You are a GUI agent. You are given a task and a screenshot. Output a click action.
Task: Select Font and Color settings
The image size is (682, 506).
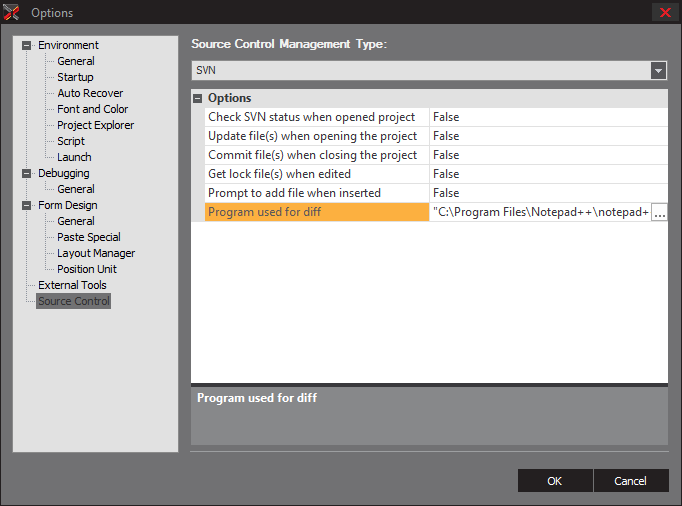point(92,109)
